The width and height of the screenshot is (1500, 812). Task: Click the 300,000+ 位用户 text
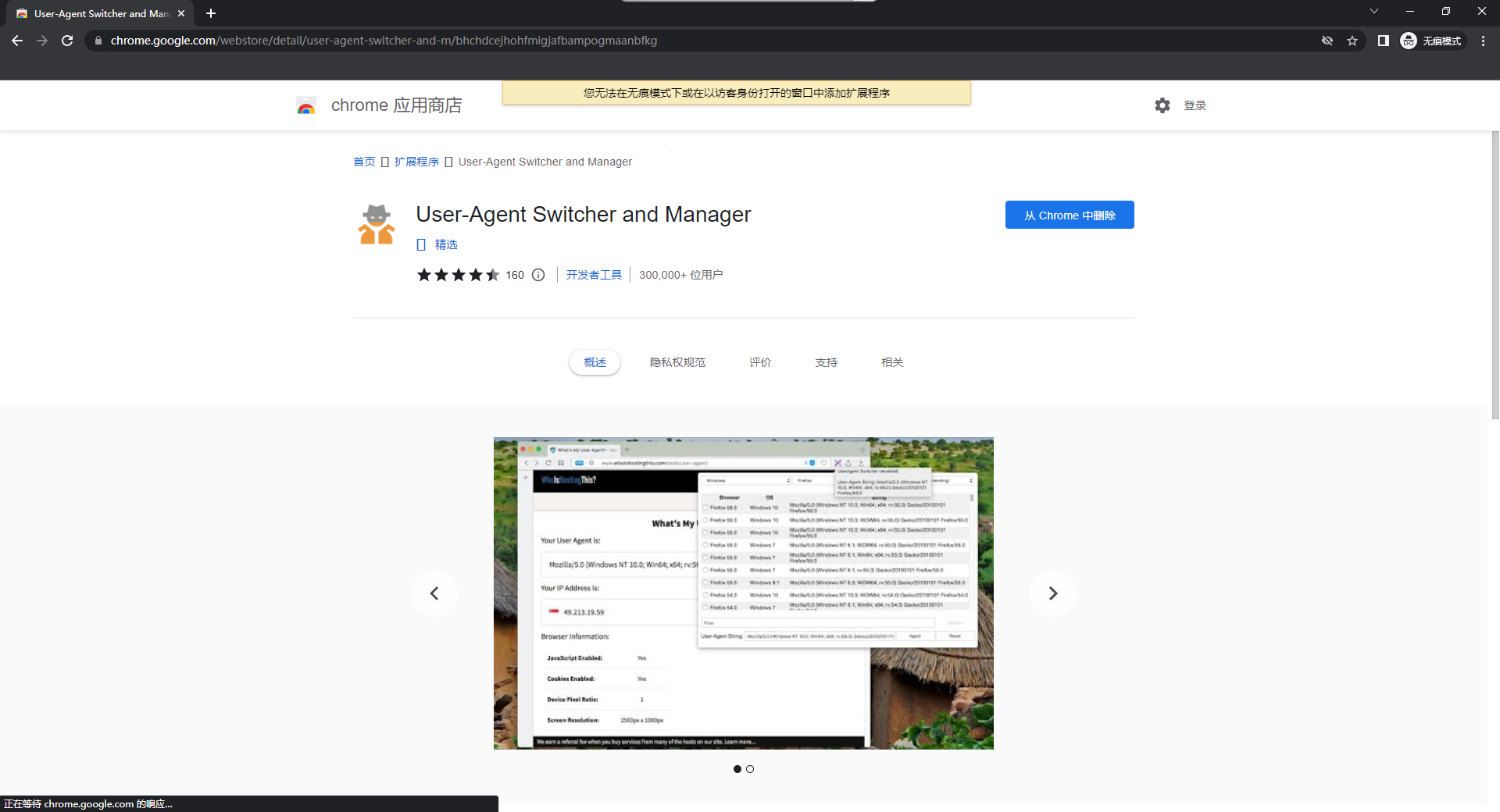pos(680,275)
